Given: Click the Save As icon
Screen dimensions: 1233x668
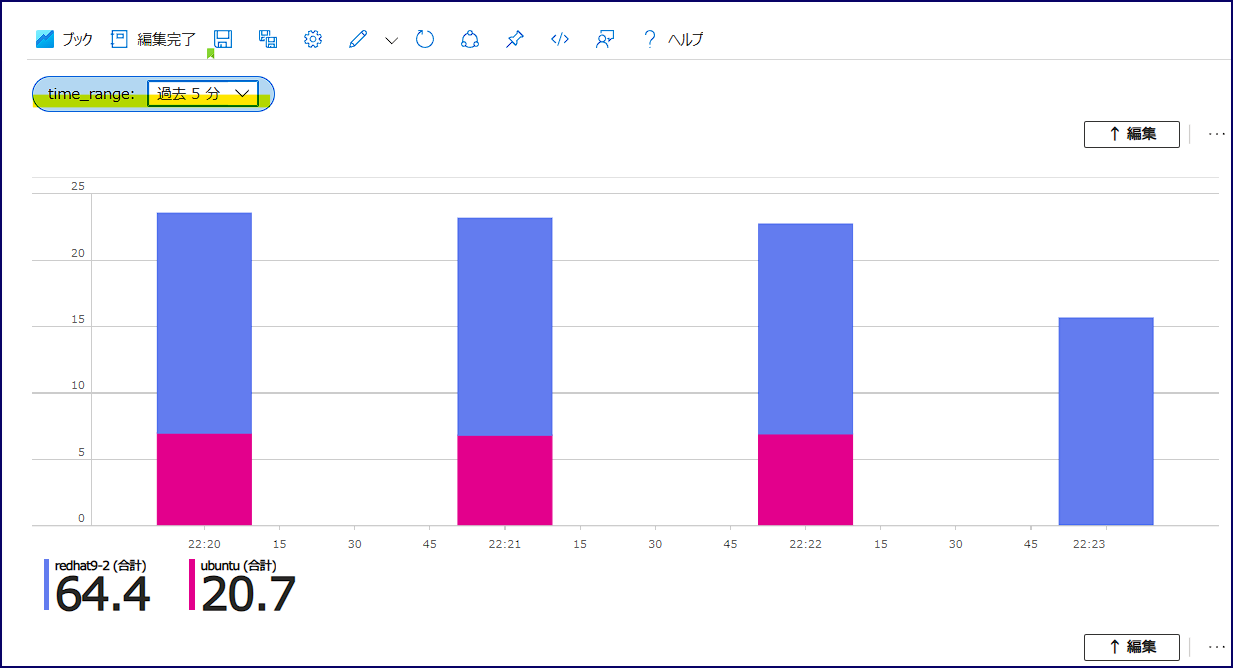Looking at the screenshot, I should coord(268,39).
